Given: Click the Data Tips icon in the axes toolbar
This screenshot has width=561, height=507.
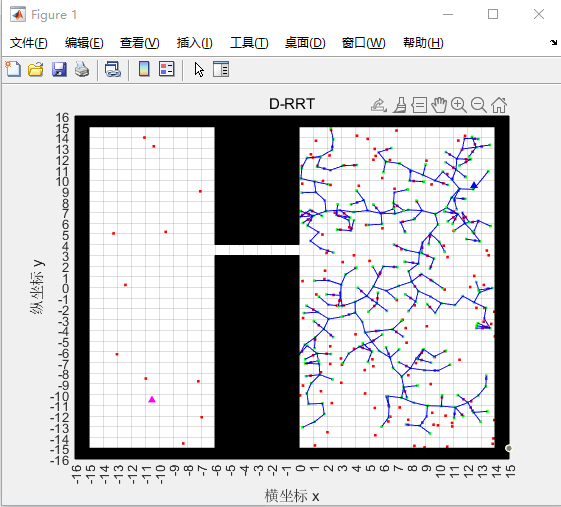Looking at the screenshot, I should click(x=419, y=105).
